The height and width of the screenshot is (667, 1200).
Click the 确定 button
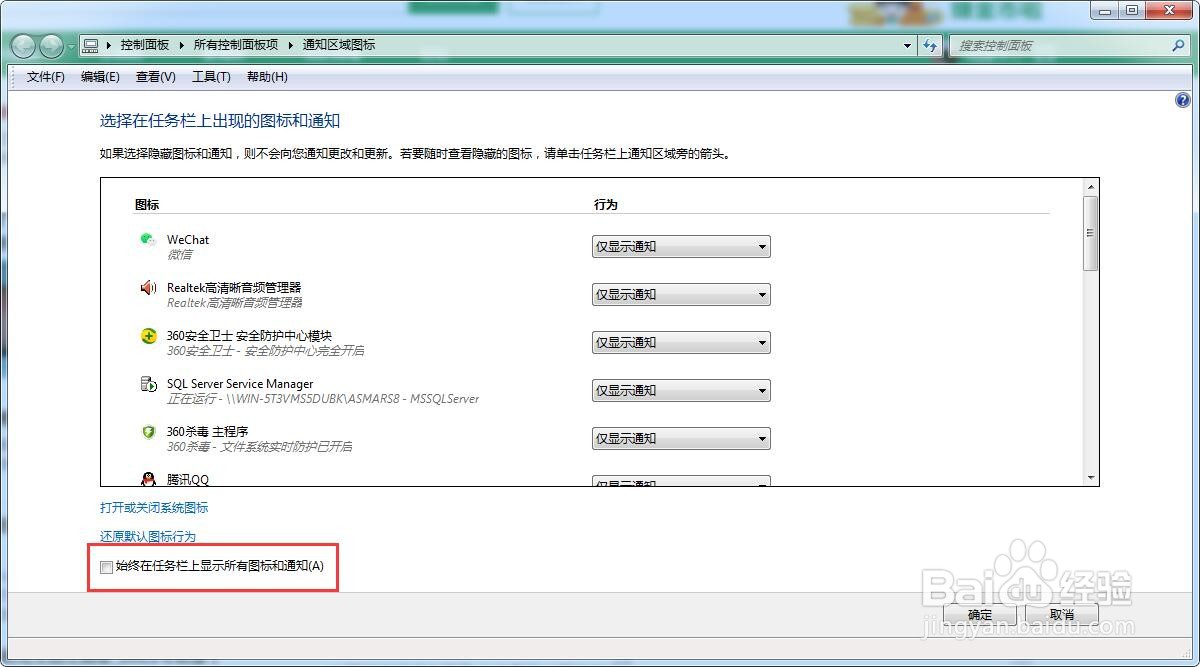coord(980,614)
